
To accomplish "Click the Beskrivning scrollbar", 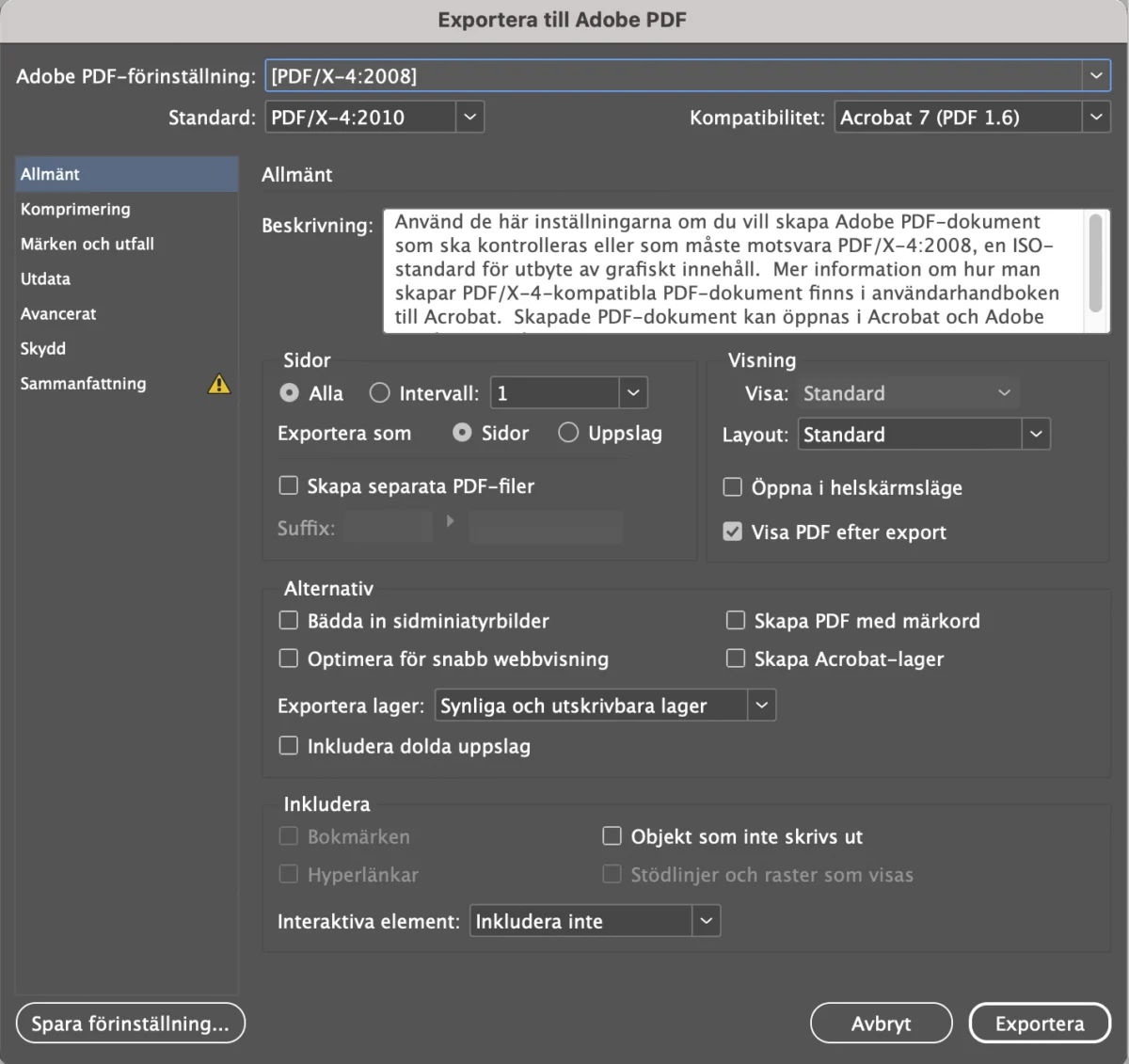I will [1095, 262].
